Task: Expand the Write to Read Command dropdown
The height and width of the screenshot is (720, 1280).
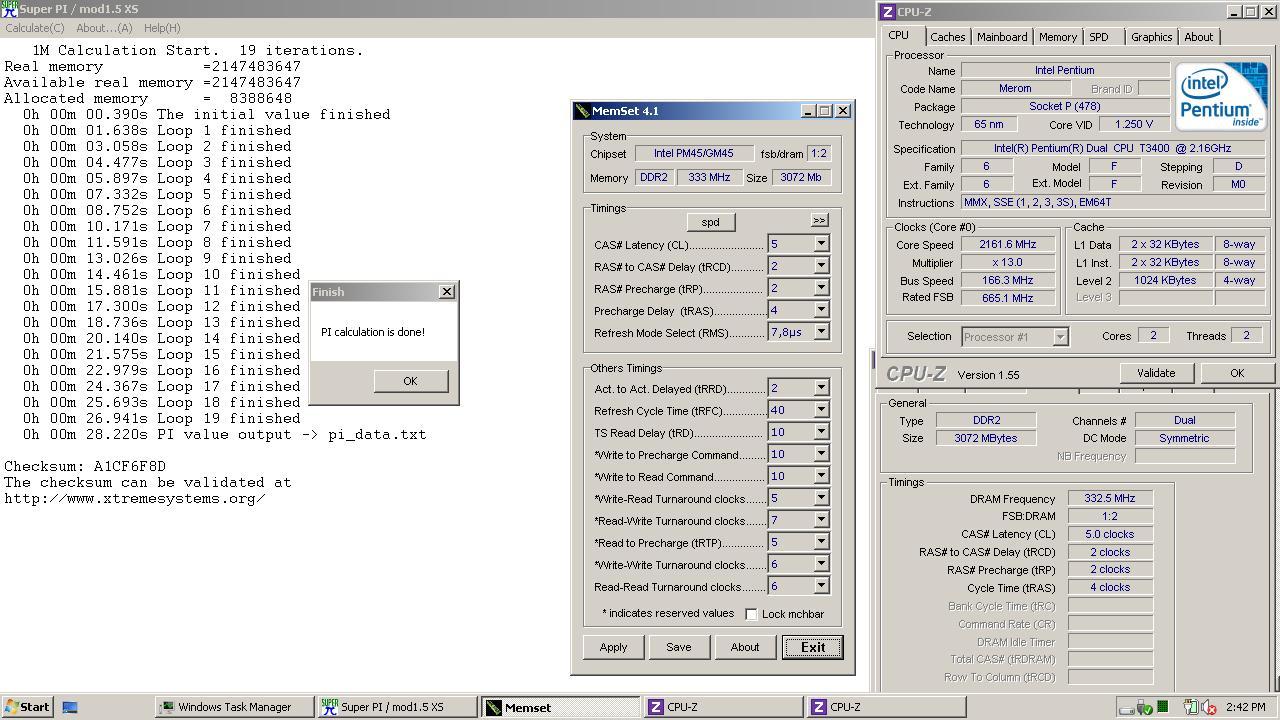Action: pos(820,476)
